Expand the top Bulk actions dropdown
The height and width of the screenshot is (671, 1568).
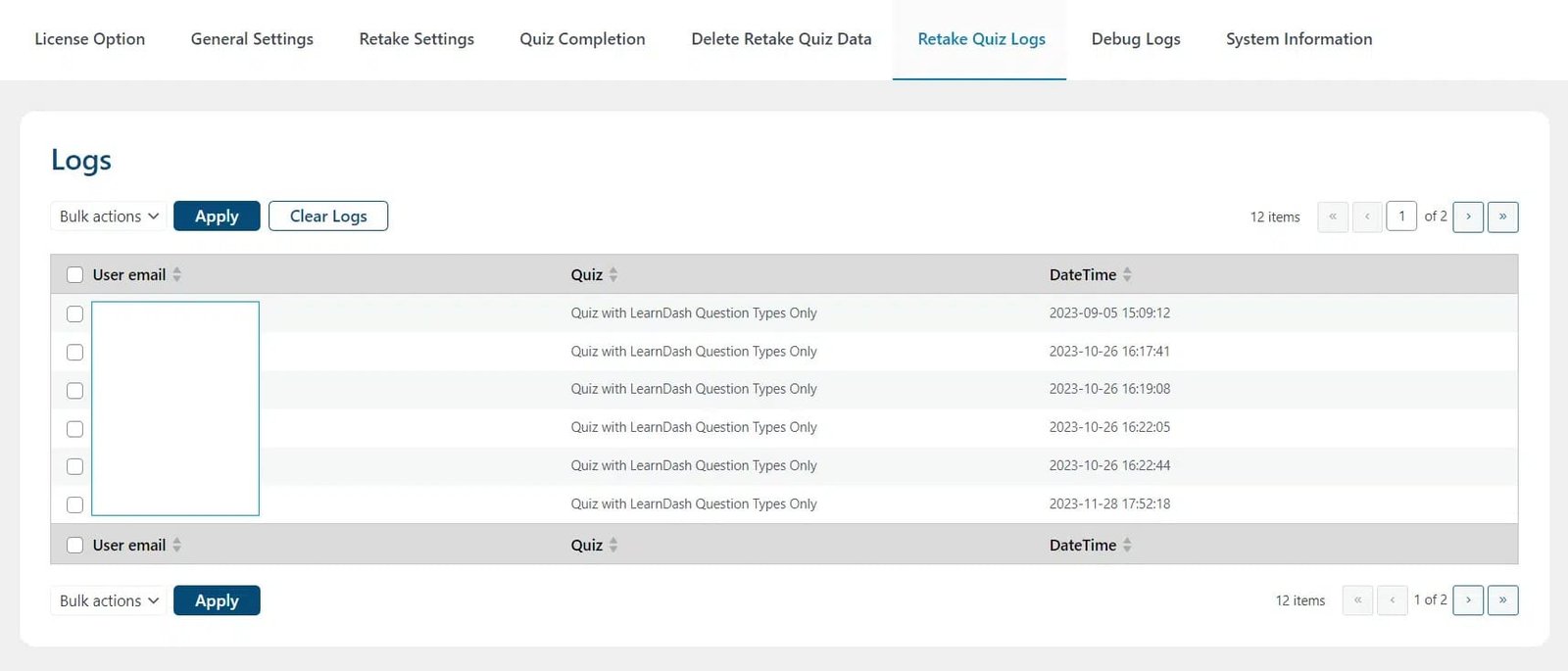click(x=108, y=216)
